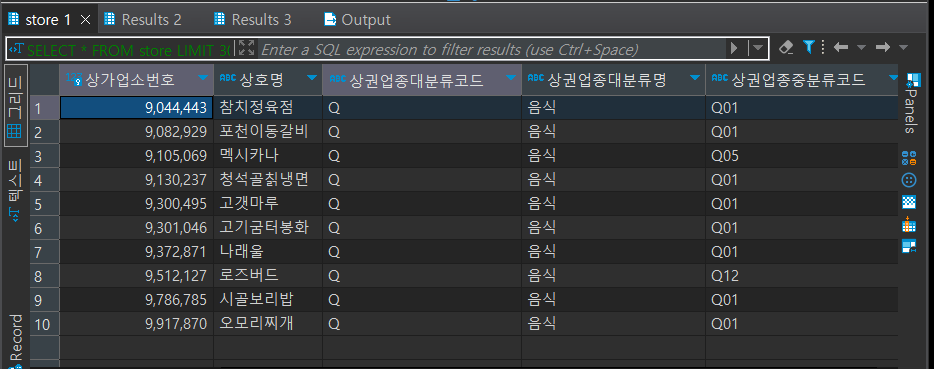
Task: Click the orange-and-blue table panel icon
Action: [909, 224]
